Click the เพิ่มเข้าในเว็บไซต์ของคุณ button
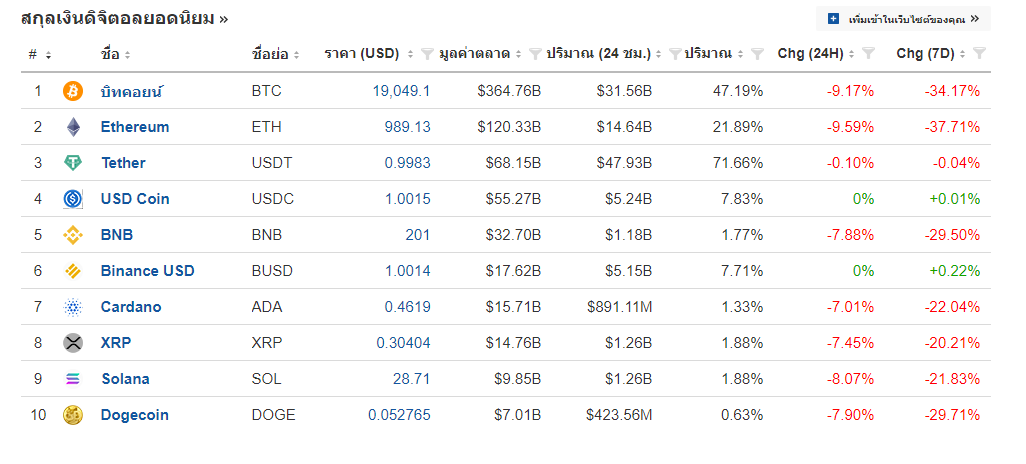This screenshot has height=464, width=1026. click(903, 18)
